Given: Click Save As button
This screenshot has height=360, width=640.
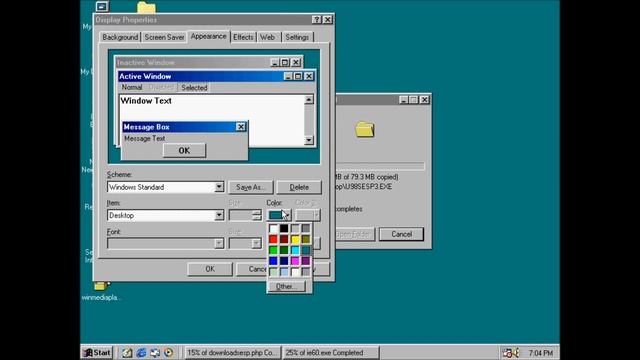Looking at the screenshot, I should click(x=251, y=187).
